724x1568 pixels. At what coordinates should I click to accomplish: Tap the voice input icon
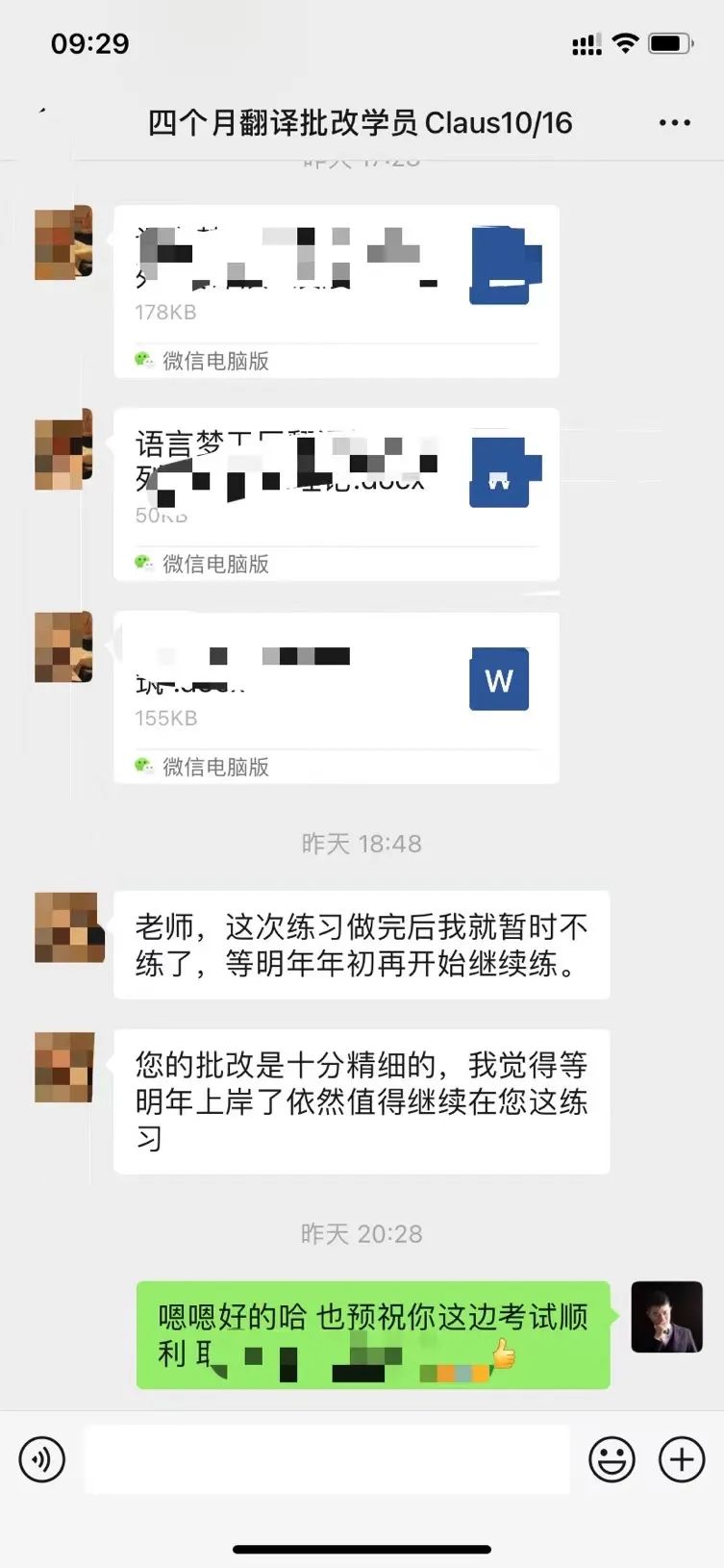41,1459
